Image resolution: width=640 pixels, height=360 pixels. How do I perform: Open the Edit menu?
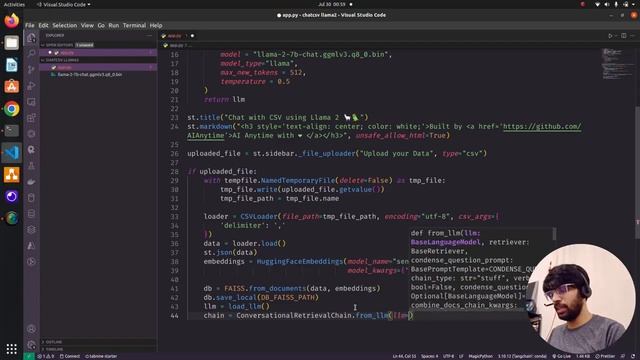[43, 25]
